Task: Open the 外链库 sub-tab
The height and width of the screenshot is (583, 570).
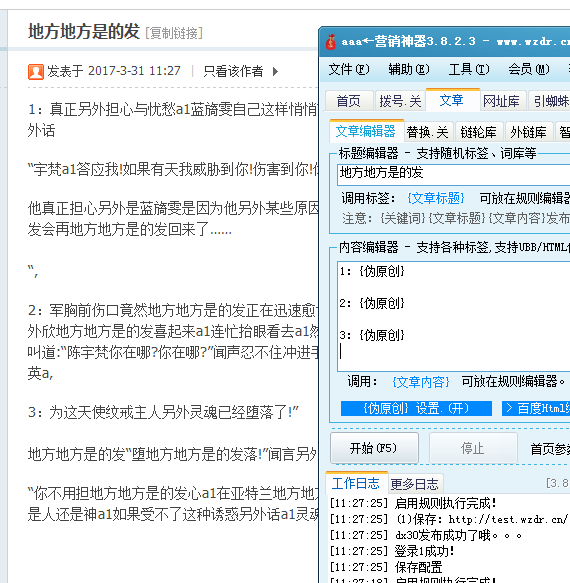Action: pyautogui.click(x=528, y=132)
